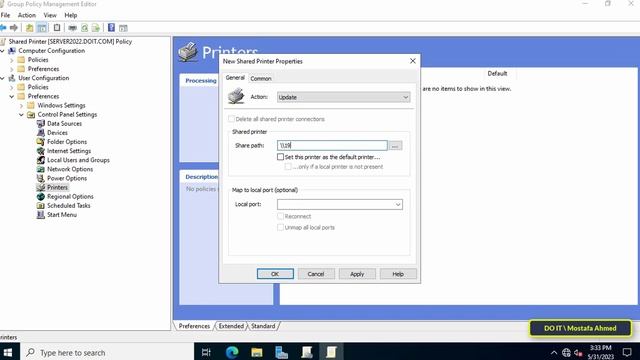Toggle 'only if a local printer is not present'
The width and height of the screenshot is (640, 360).
click(288, 167)
